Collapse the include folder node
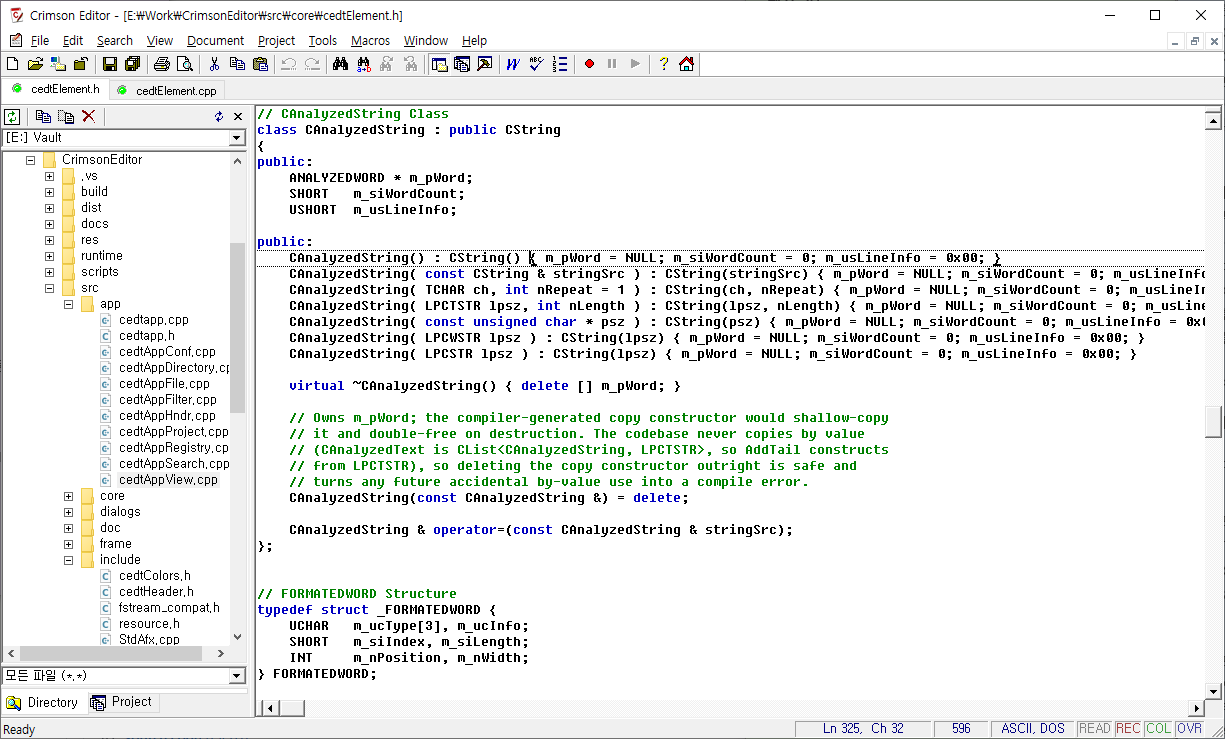 [68, 560]
